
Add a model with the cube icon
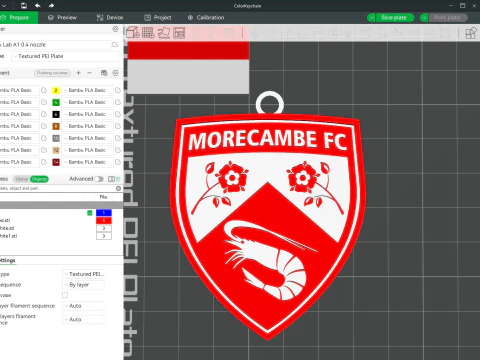click(133, 33)
